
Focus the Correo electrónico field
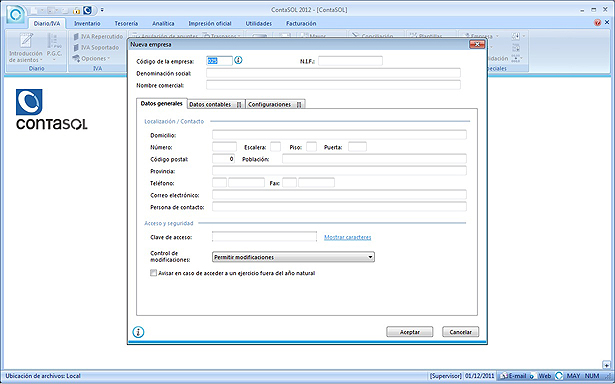point(339,195)
